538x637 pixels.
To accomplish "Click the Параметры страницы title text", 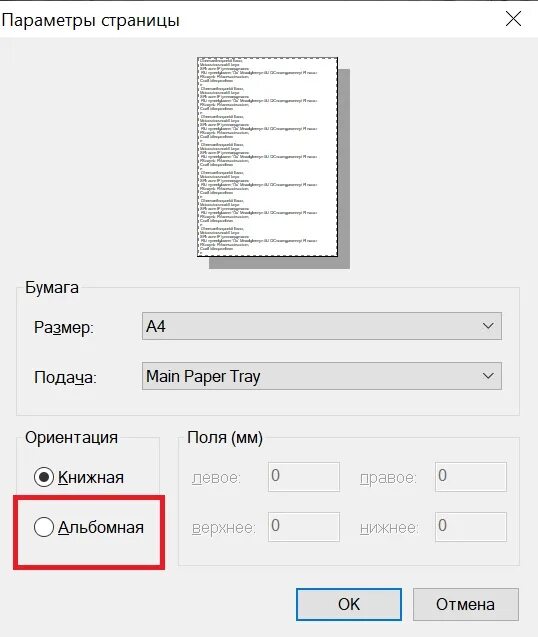I will pos(90,20).
